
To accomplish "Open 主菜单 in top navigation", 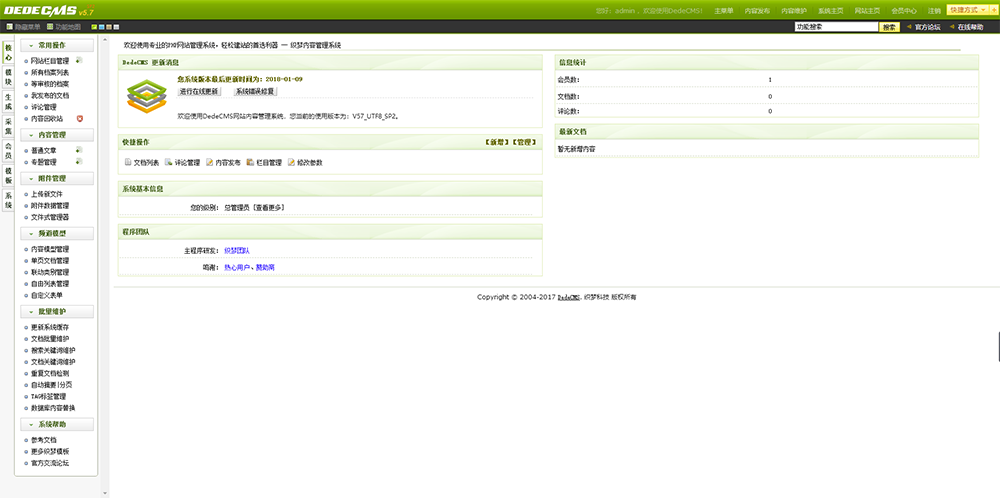I will pyautogui.click(x=723, y=10).
